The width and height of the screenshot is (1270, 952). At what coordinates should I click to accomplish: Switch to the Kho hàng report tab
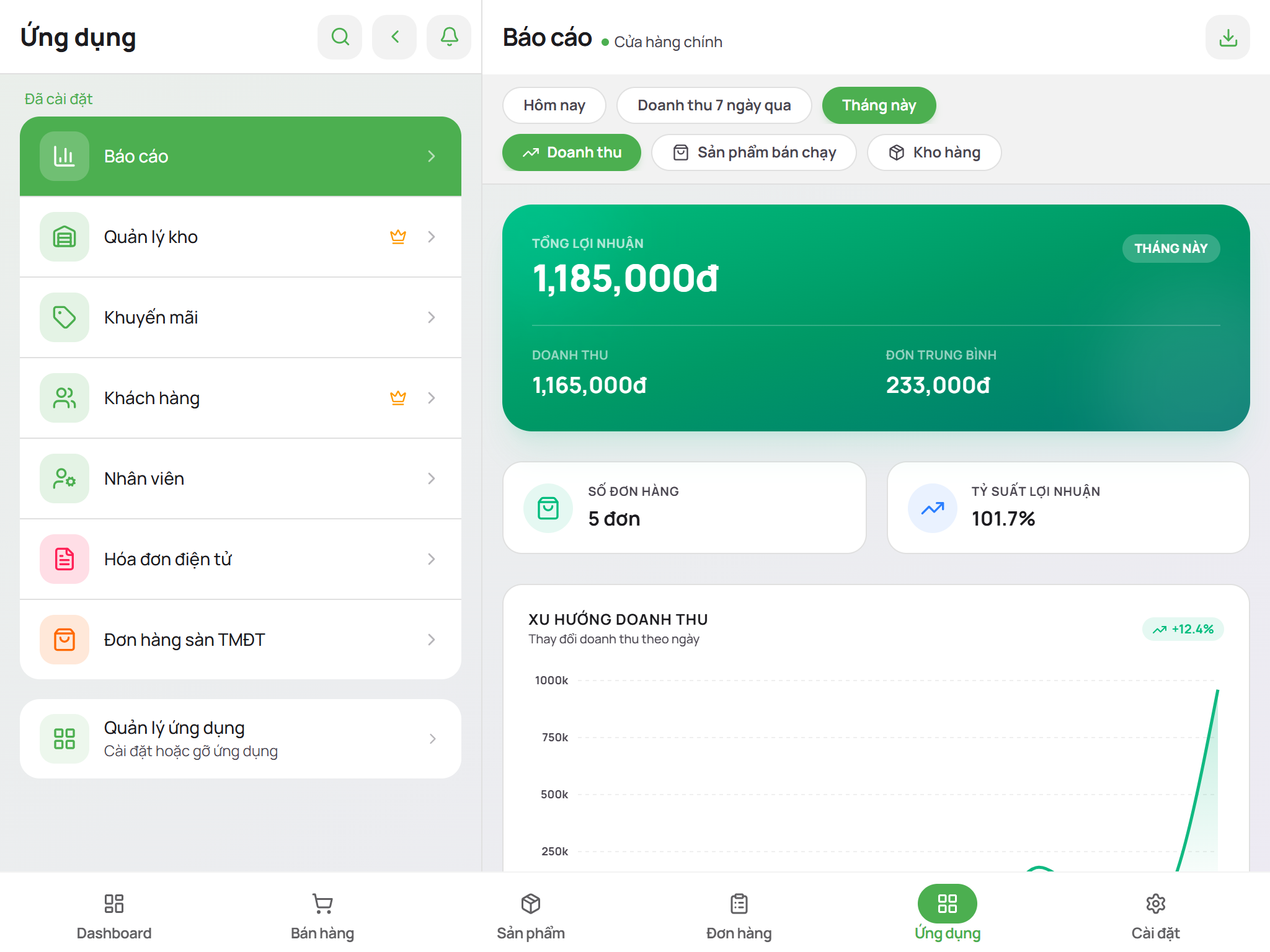[x=935, y=152]
